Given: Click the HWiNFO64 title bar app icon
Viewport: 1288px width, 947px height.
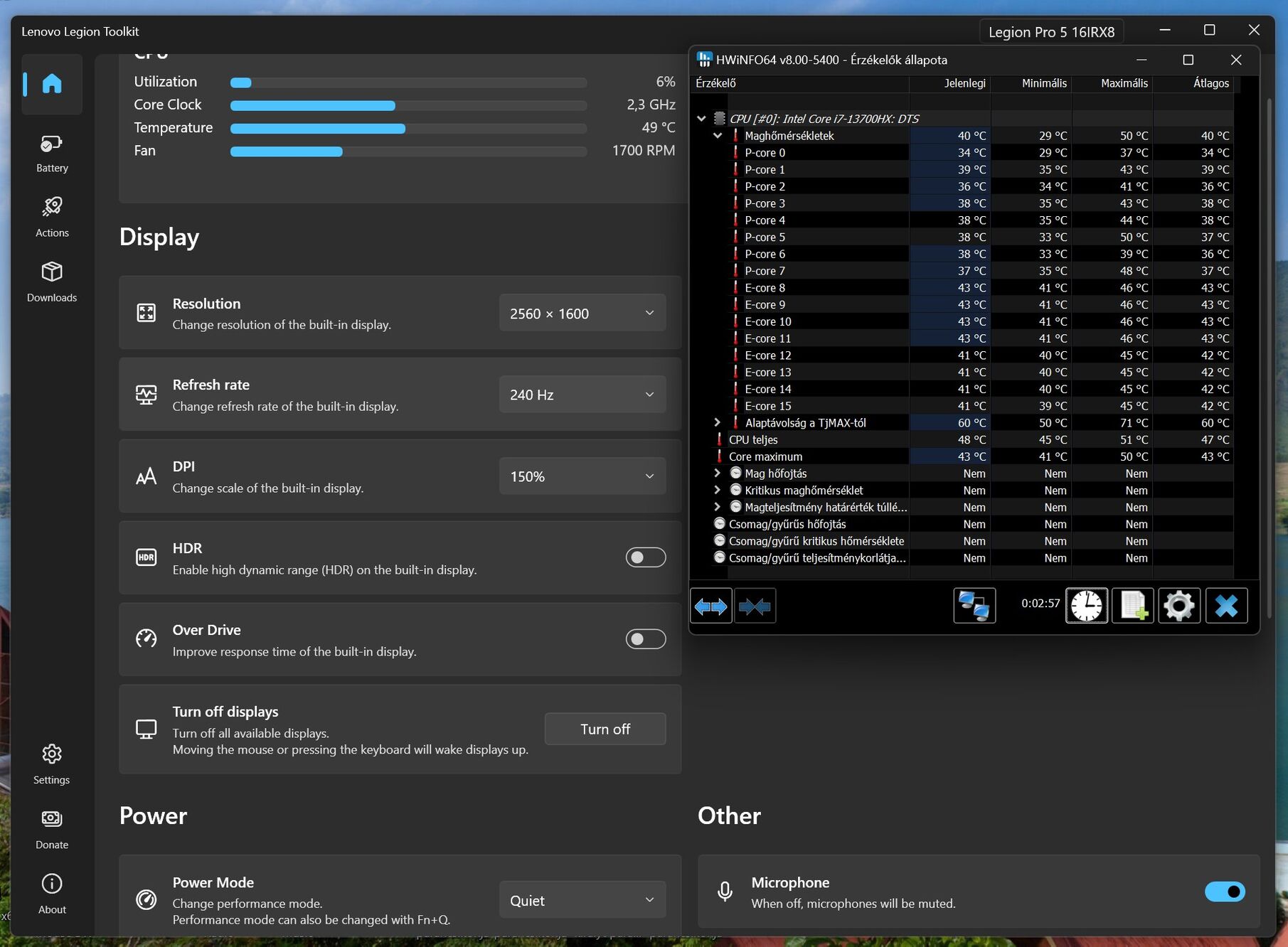Looking at the screenshot, I should click(704, 60).
